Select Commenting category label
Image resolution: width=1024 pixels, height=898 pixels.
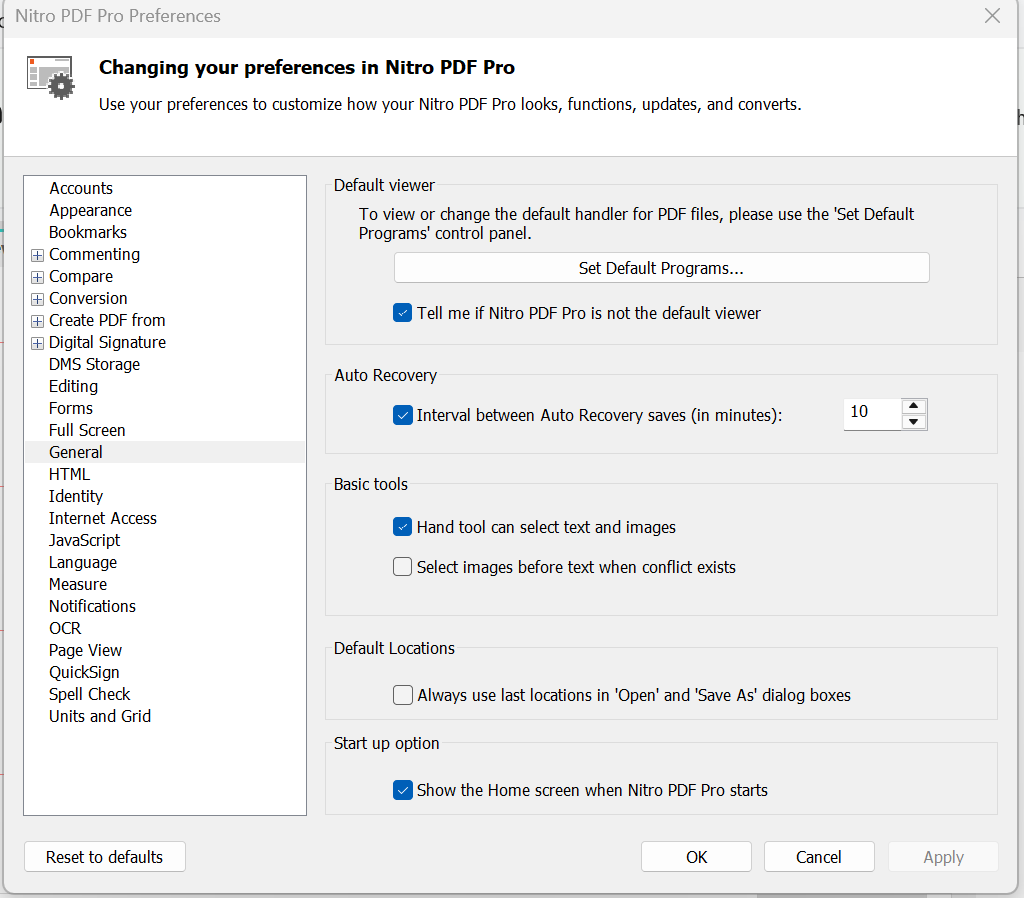coord(95,255)
